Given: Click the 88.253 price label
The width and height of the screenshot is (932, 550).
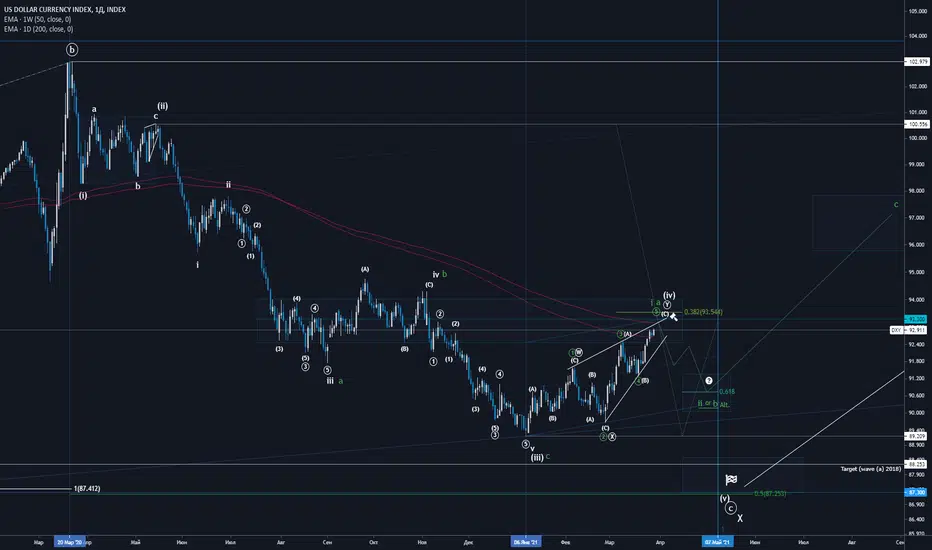Looking at the screenshot, I should pos(916,464).
